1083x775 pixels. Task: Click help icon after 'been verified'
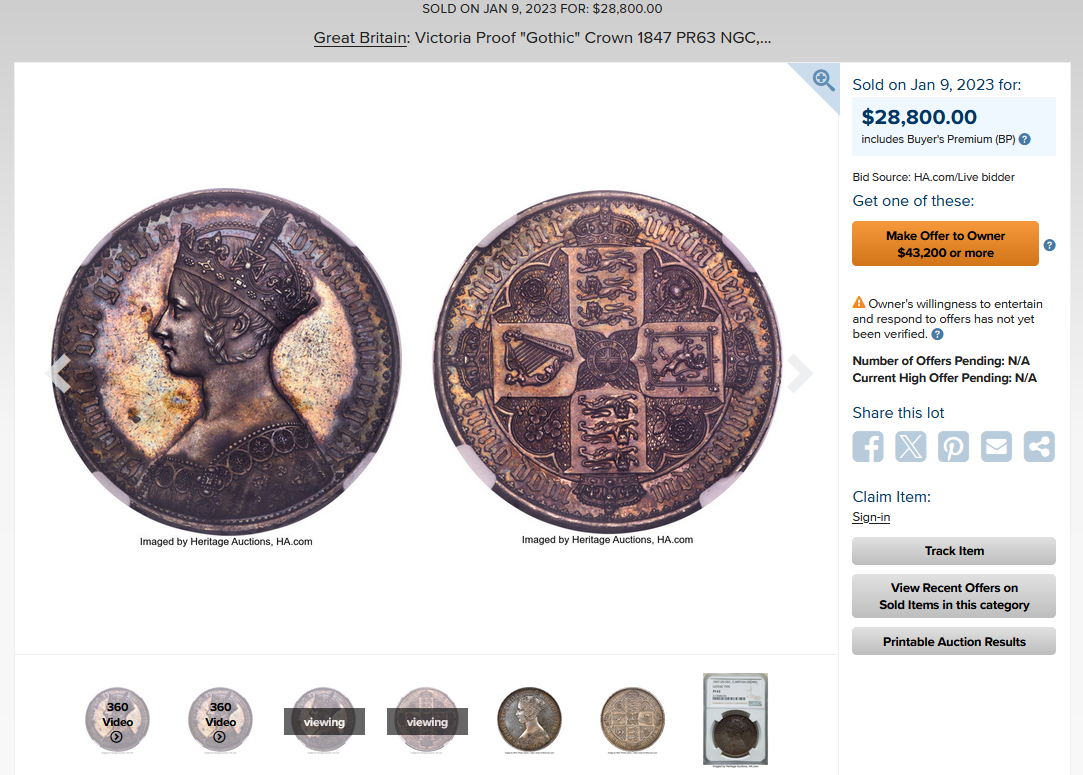[937, 334]
